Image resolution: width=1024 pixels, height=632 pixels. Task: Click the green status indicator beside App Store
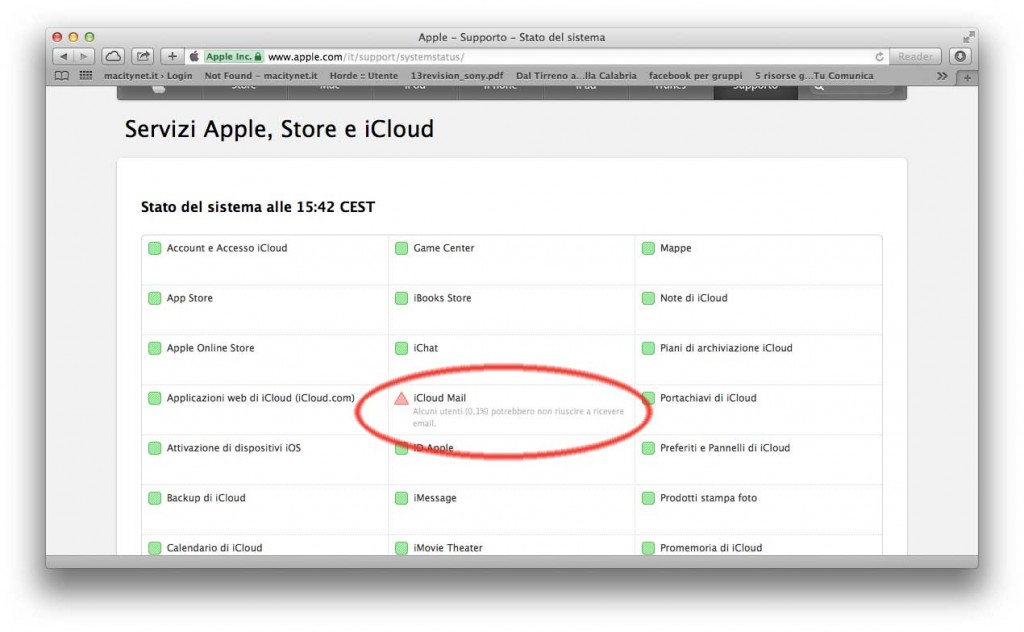[x=155, y=298]
